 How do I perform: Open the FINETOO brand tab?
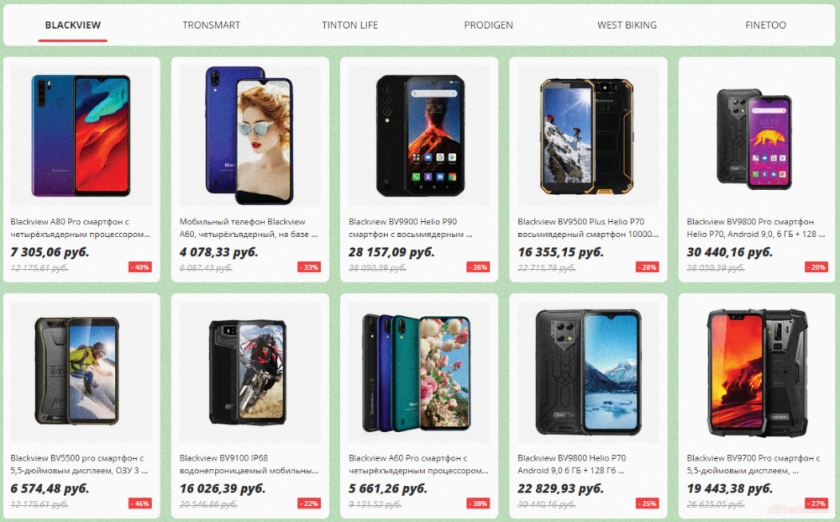pyautogui.click(x=766, y=25)
